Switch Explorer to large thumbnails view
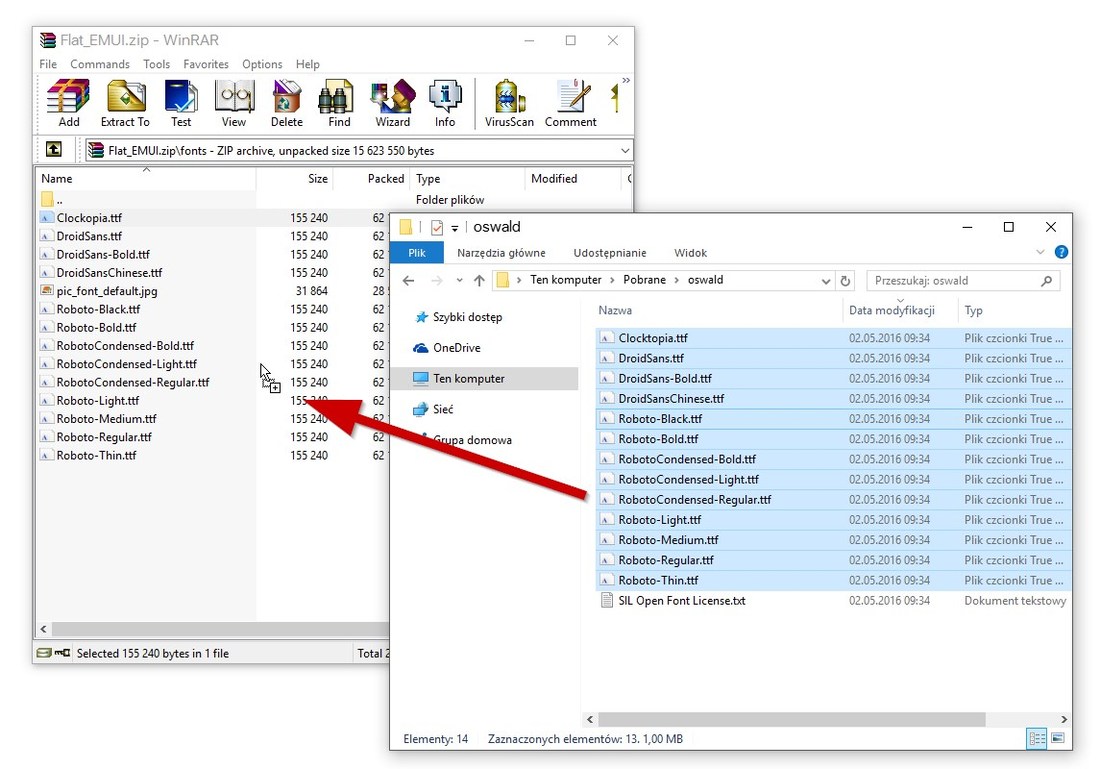1100x769 pixels. click(1058, 738)
